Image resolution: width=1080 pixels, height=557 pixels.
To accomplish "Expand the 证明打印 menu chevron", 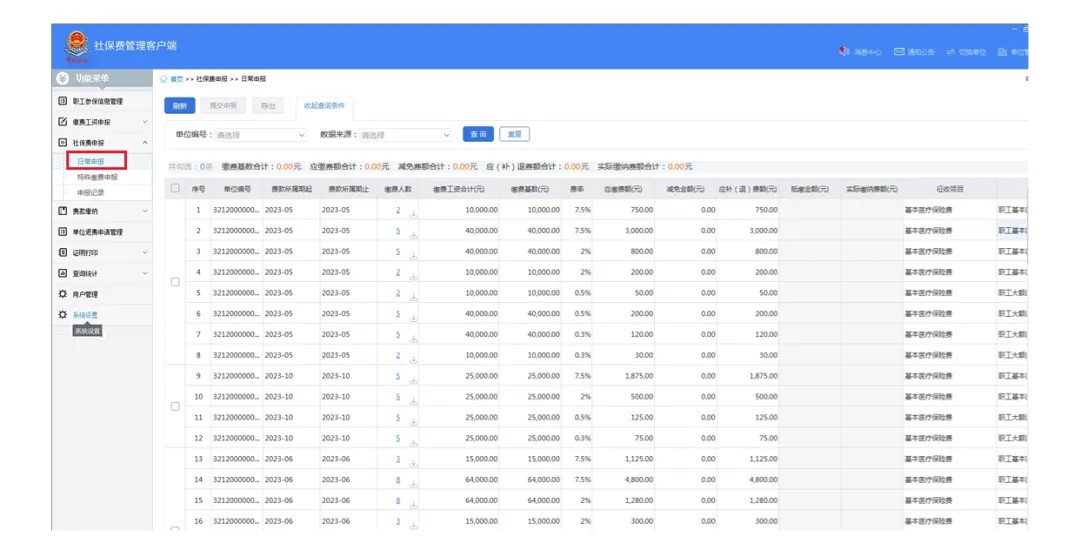I will click(x=145, y=253).
